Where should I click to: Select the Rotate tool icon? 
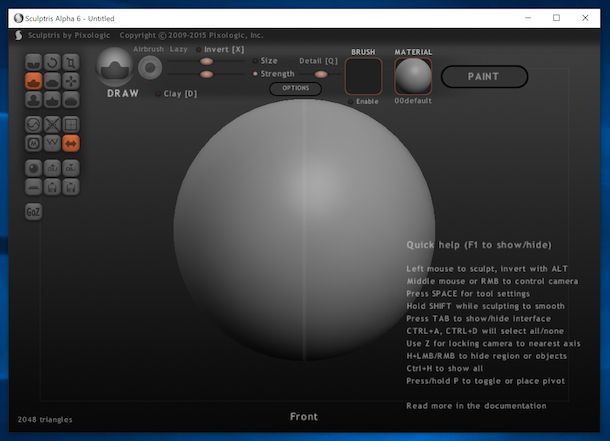52,62
